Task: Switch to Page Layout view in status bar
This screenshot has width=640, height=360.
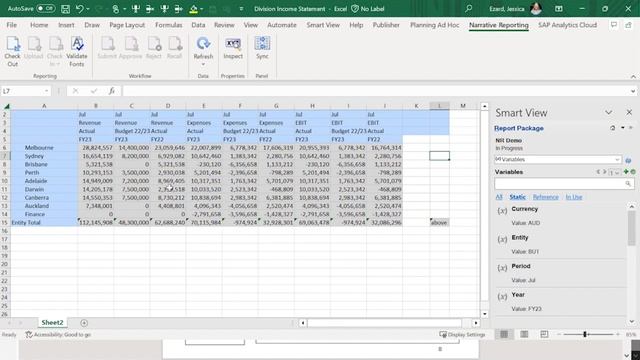Action: [x=524, y=334]
